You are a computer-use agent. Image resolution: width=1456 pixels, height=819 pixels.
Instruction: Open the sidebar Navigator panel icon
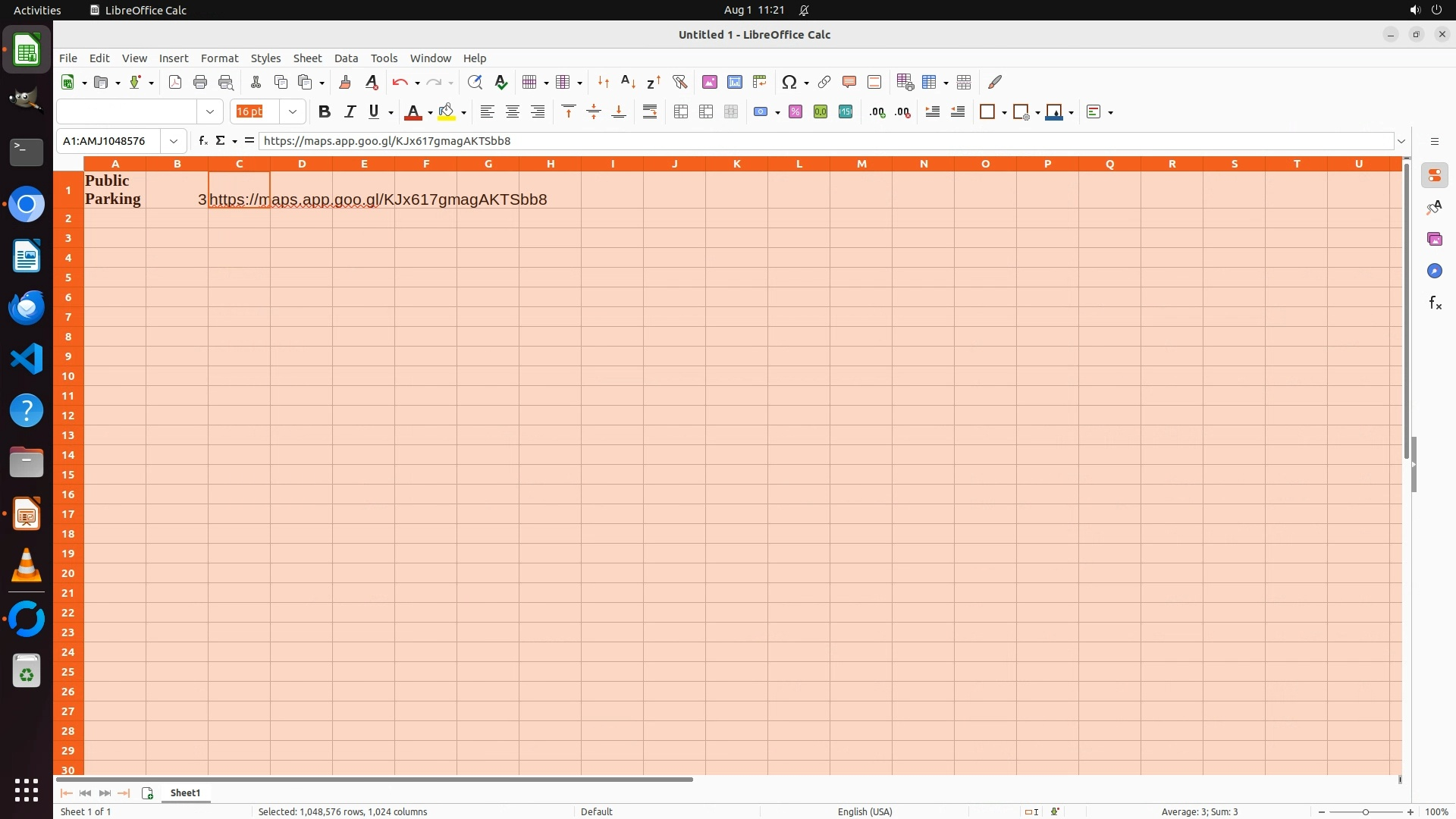coord(1434,271)
